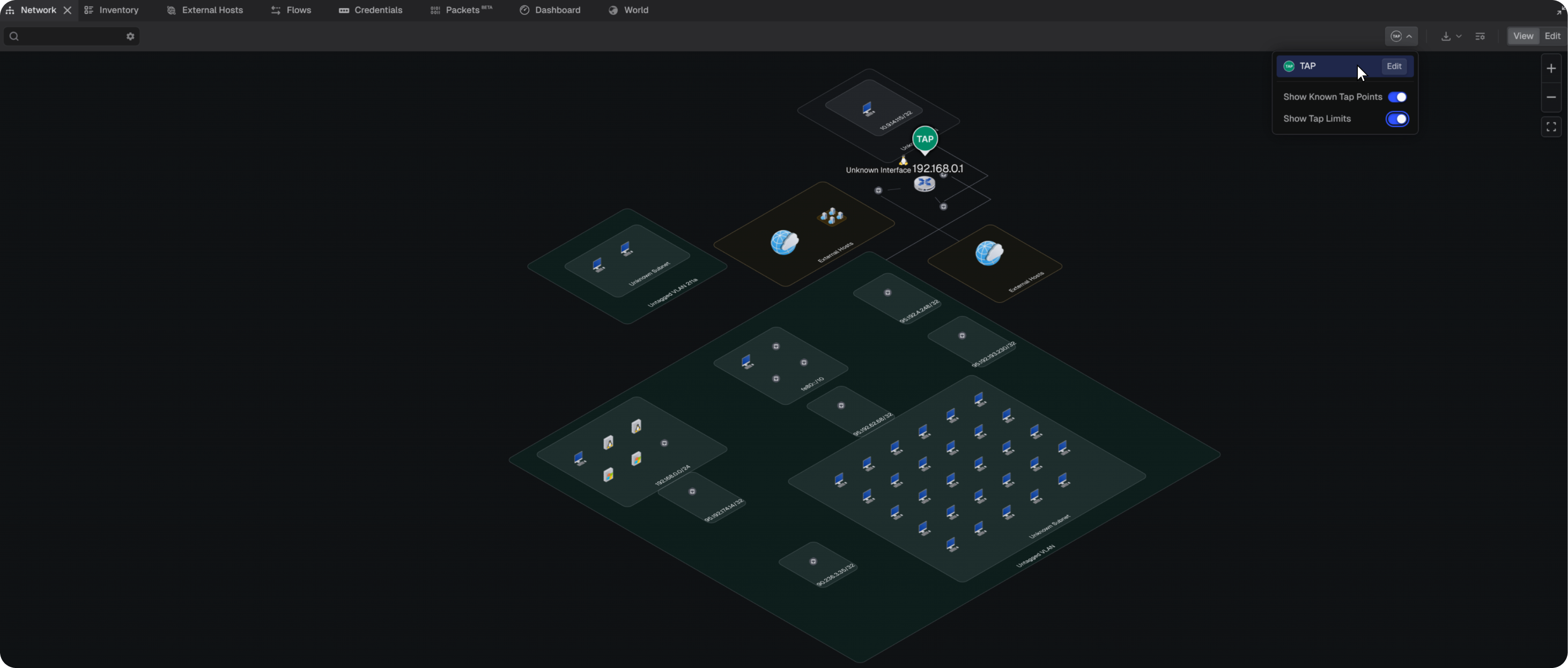The height and width of the screenshot is (668, 1568).
Task: Open the Credentials tab
Action: click(371, 10)
